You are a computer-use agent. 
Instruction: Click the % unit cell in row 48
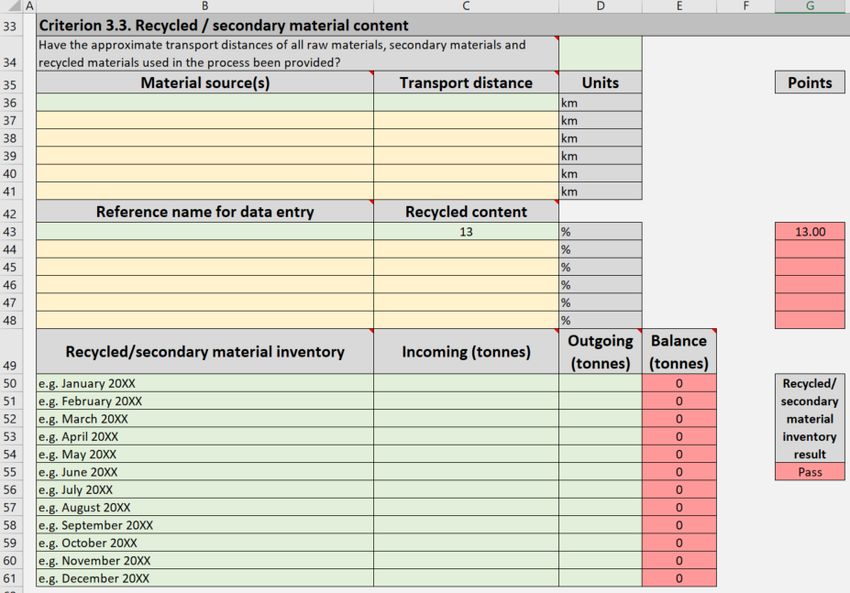coord(600,320)
